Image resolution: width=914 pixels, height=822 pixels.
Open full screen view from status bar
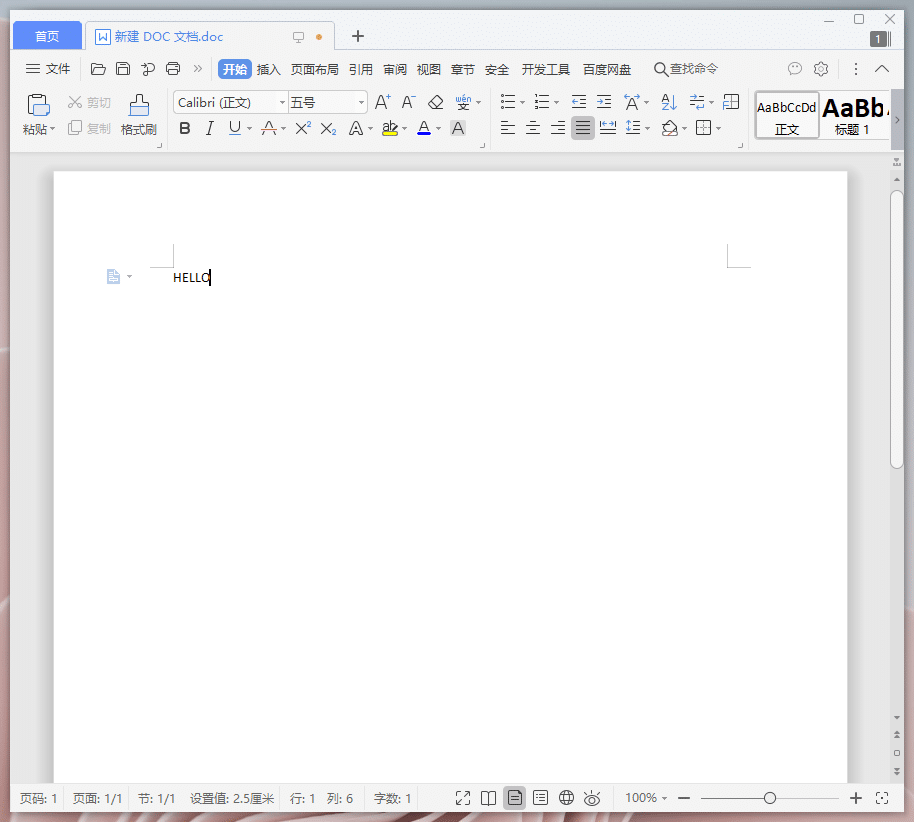tap(463, 798)
